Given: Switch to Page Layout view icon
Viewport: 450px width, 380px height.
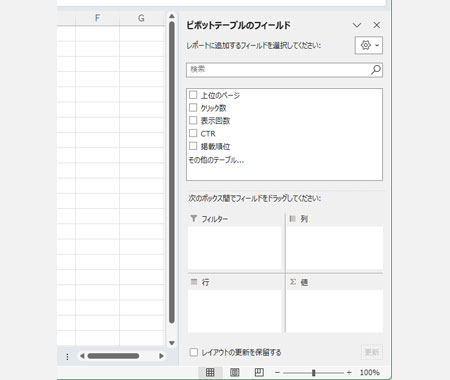Looking at the screenshot, I should pos(235,372).
